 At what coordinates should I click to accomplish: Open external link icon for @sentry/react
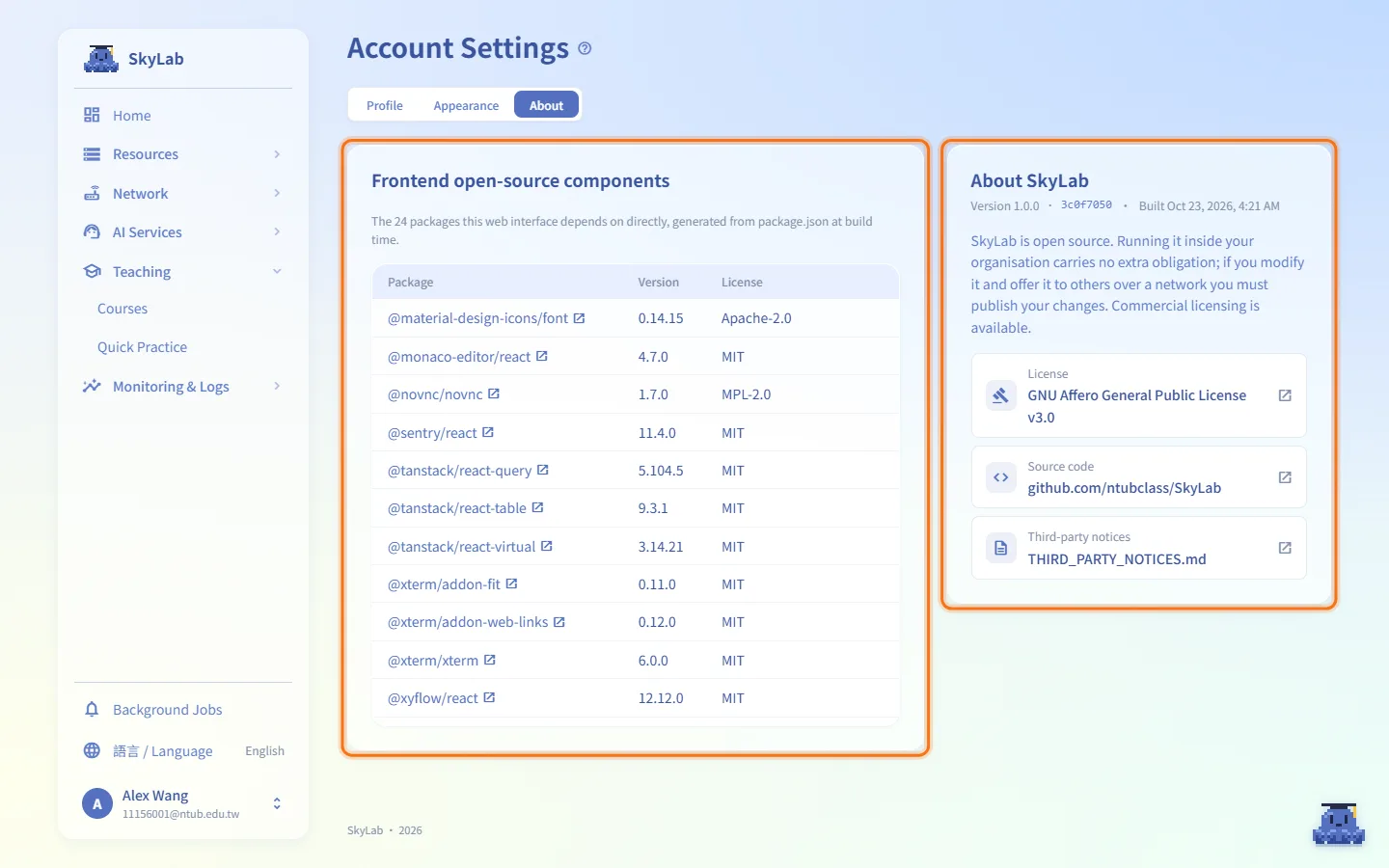pyautogui.click(x=488, y=432)
